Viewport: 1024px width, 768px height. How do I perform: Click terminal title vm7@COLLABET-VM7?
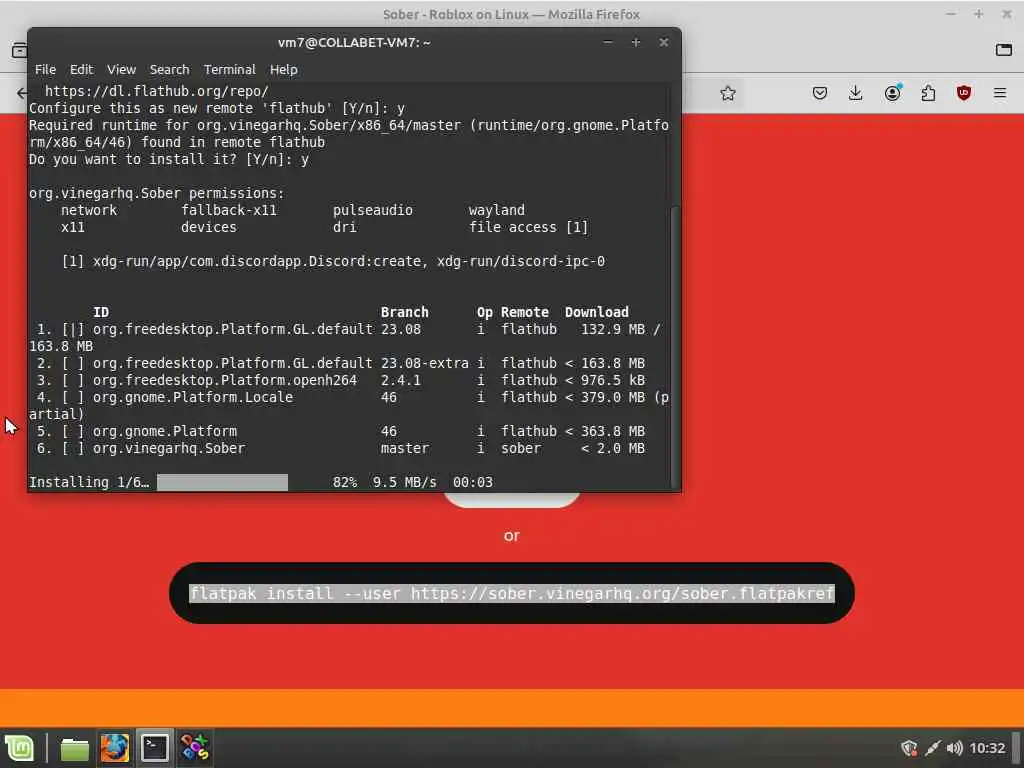[x=354, y=42]
